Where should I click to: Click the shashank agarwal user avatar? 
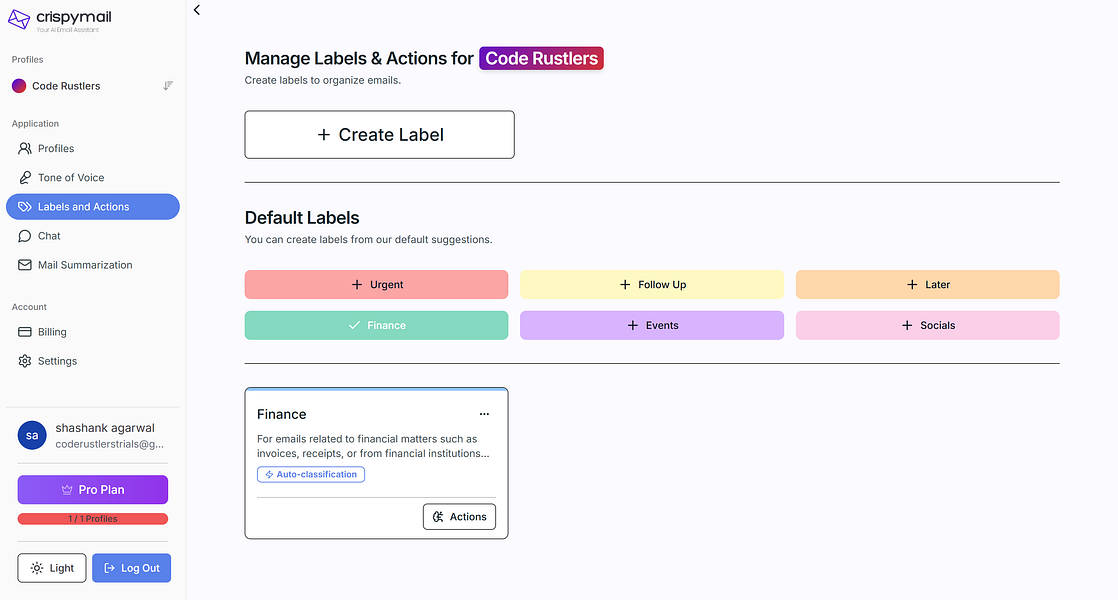coord(32,435)
